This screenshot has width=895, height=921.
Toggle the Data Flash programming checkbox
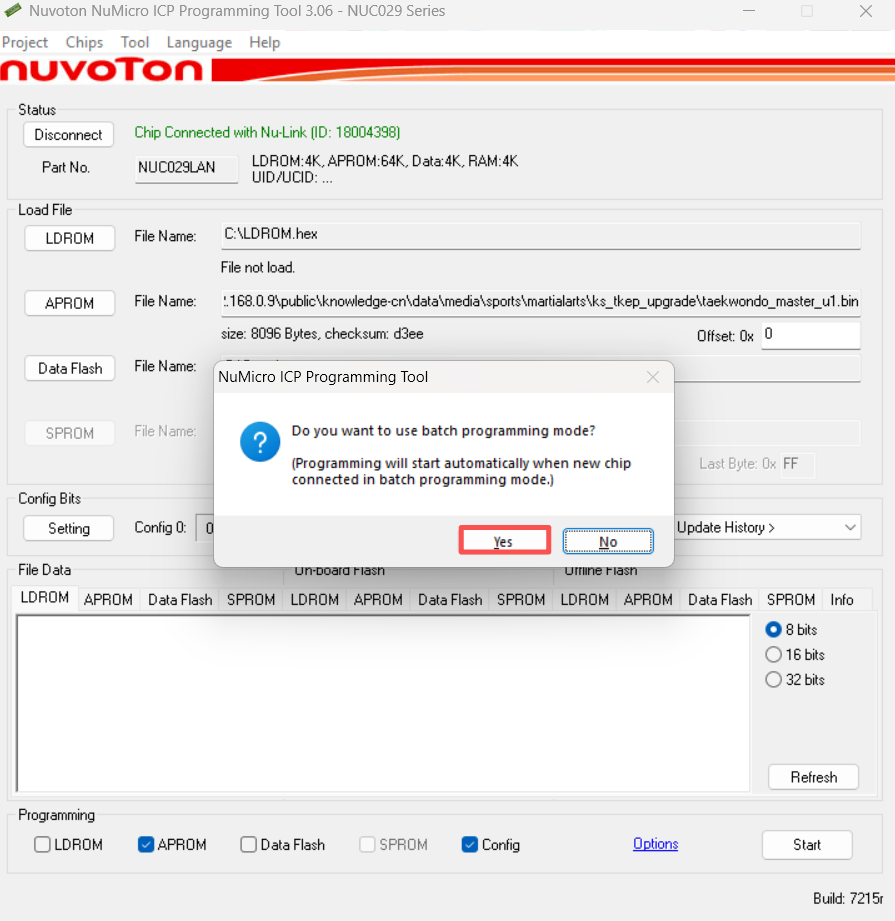[x=249, y=845]
